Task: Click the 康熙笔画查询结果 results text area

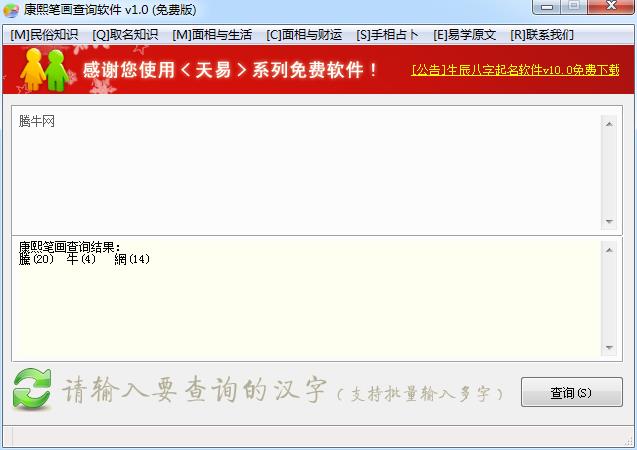Action: tap(306, 299)
